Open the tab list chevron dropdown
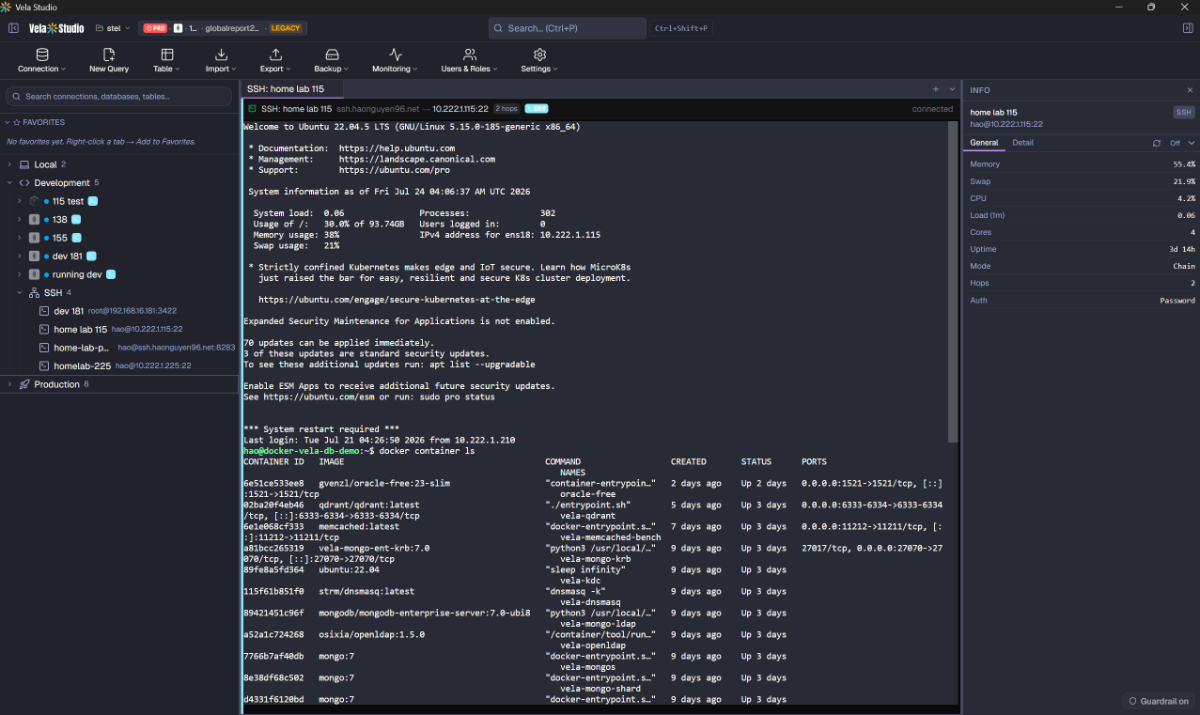 [x=952, y=89]
